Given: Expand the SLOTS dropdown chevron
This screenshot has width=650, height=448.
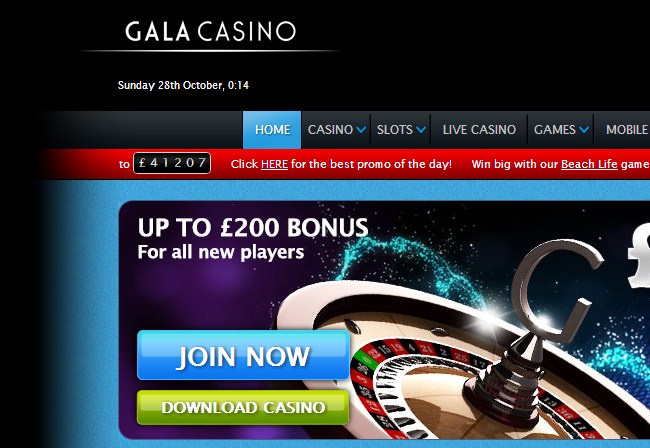Looking at the screenshot, I should (421, 130).
